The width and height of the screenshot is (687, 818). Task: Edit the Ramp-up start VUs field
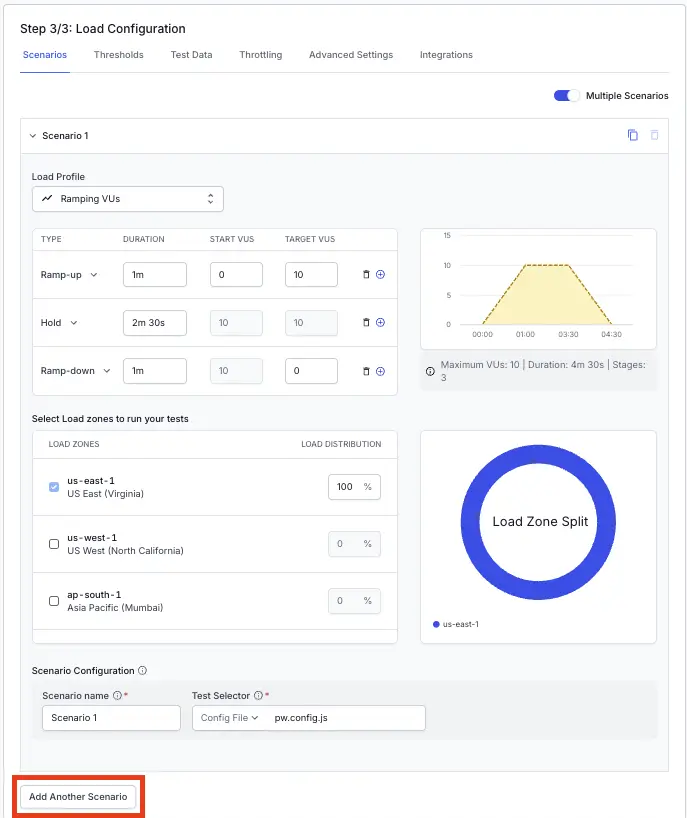[x=236, y=274]
